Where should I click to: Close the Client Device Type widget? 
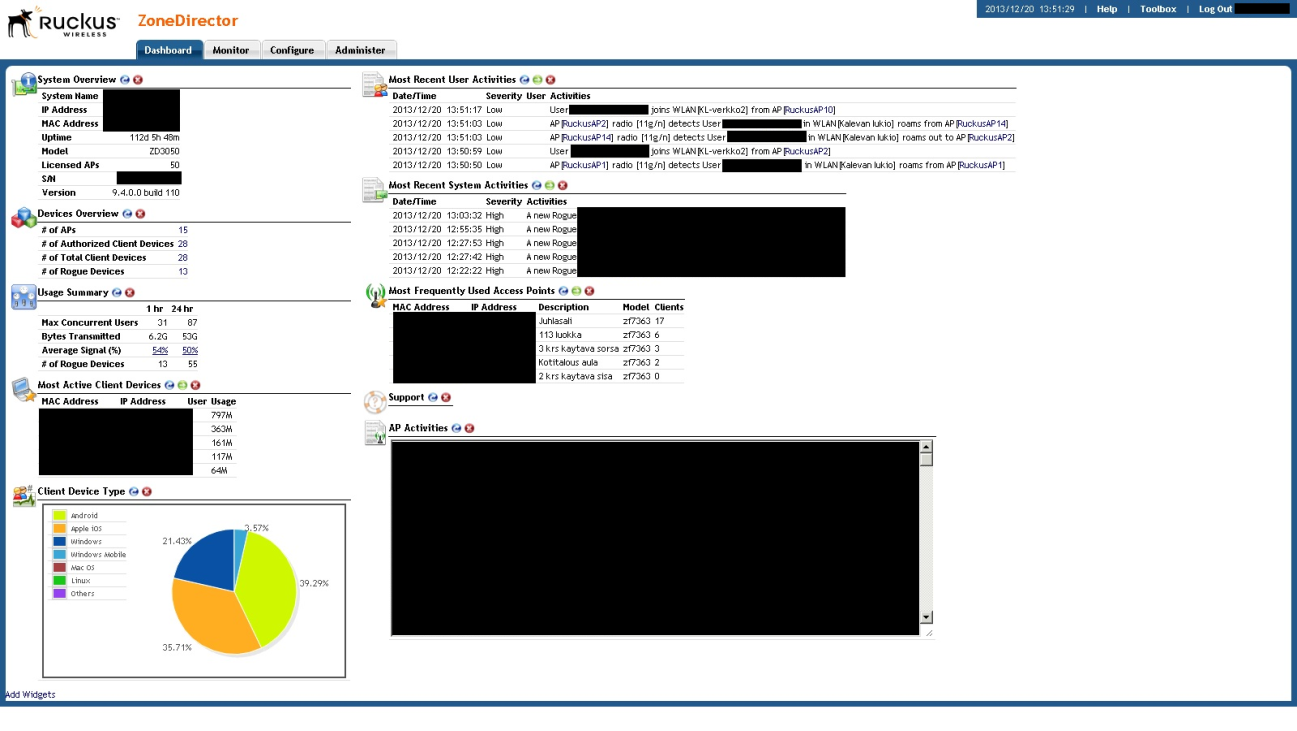[147, 491]
